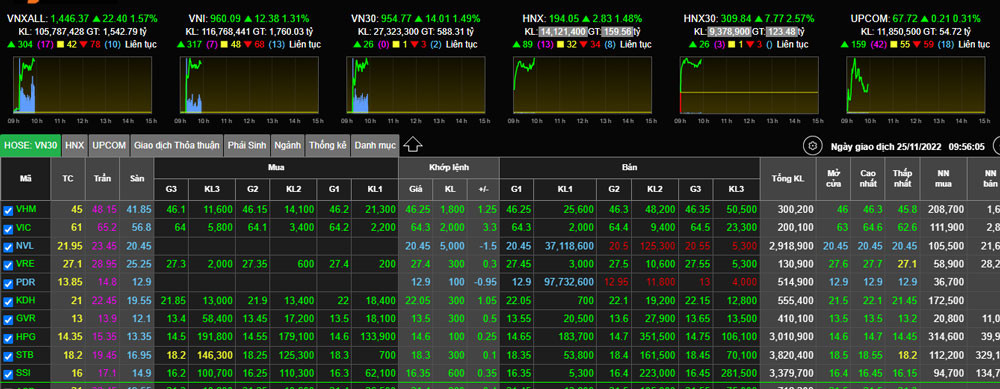Screen dimensions: 1000x389
Task: Open the Ngành tab
Action: coord(288,145)
